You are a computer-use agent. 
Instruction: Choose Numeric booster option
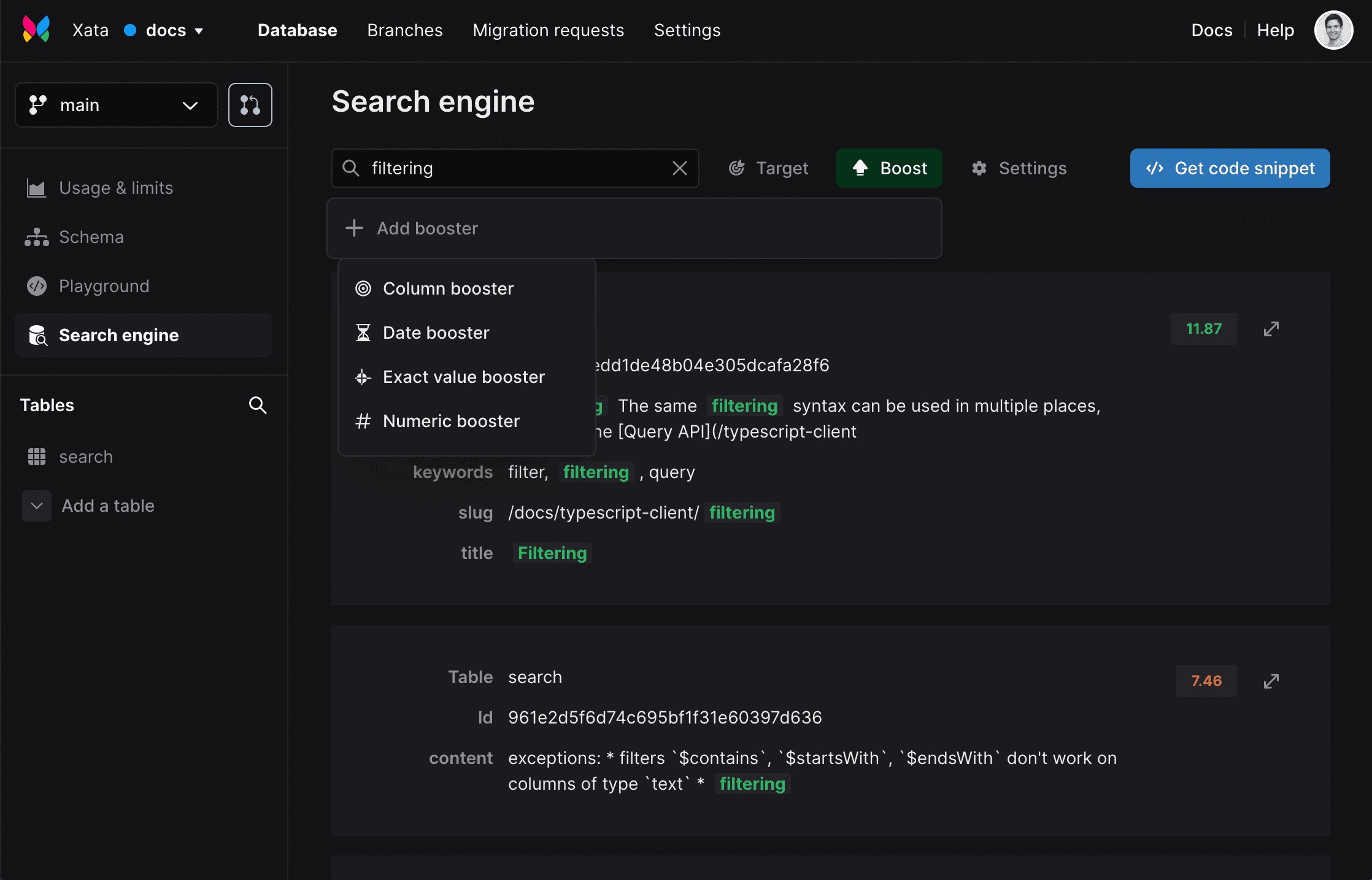tap(467, 421)
